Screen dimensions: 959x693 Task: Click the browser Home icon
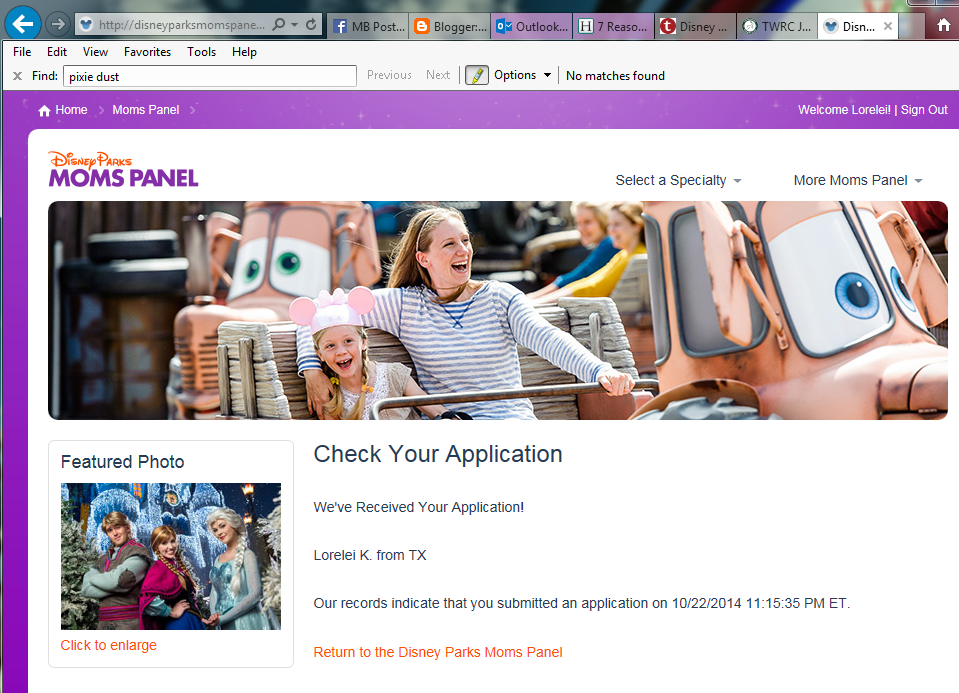click(x=944, y=26)
